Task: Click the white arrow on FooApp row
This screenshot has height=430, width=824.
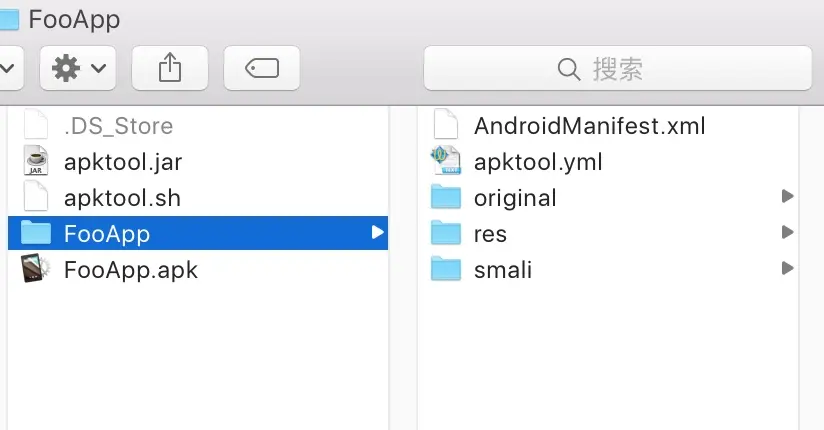Action: click(x=377, y=232)
